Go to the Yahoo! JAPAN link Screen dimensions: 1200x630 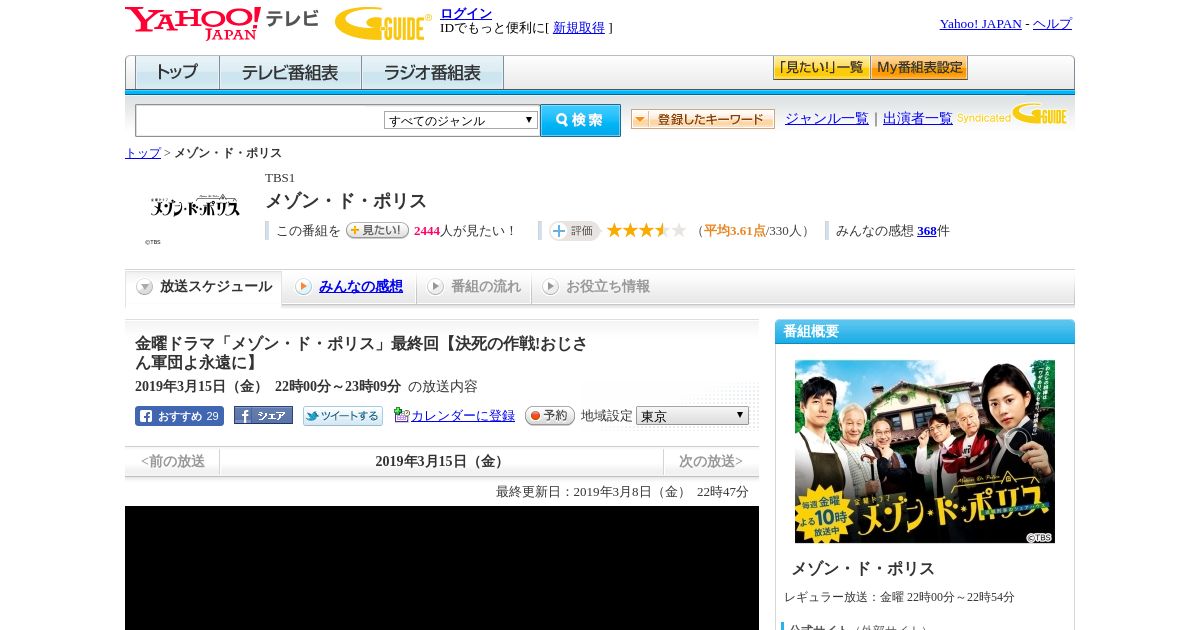(980, 24)
